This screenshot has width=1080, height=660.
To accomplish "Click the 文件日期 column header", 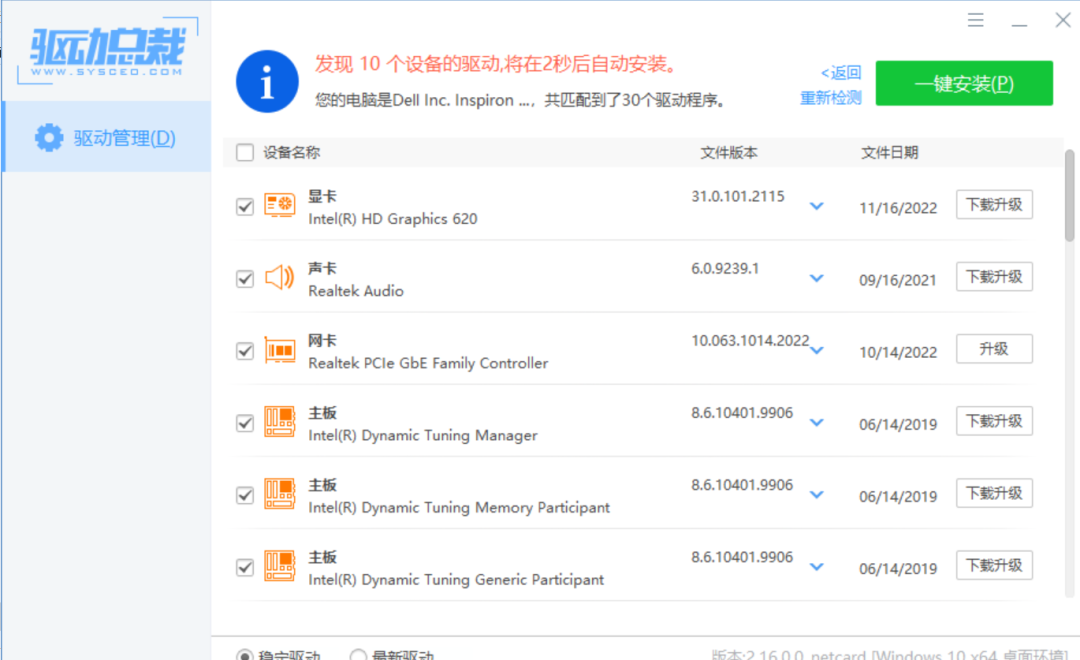I will point(889,152).
